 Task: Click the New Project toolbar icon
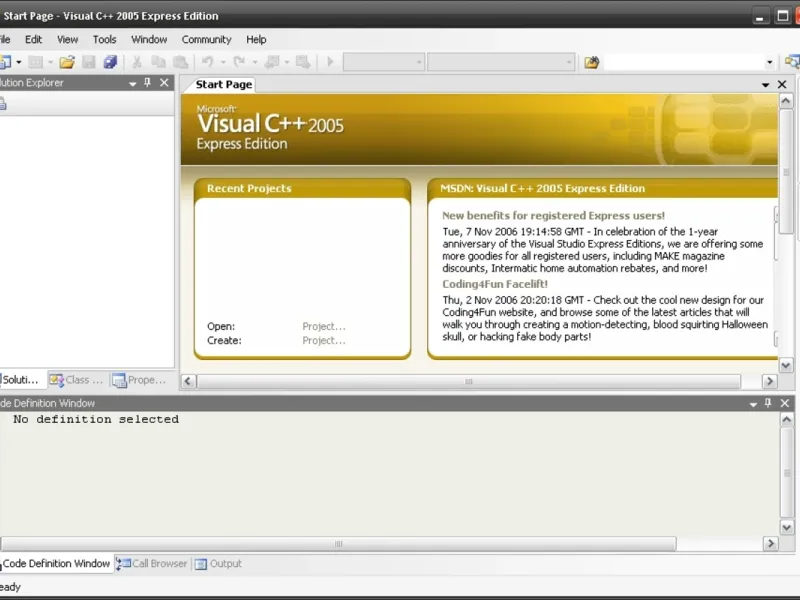coord(5,62)
